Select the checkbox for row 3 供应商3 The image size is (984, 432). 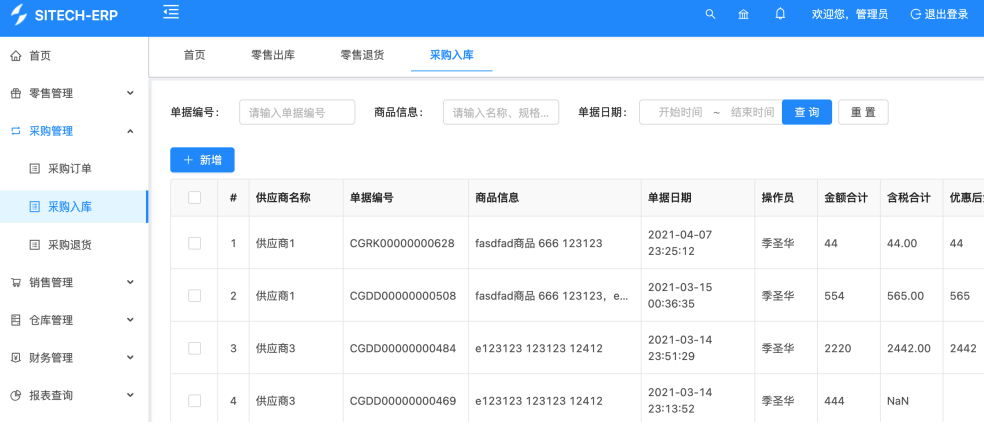(x=195, y=348)
